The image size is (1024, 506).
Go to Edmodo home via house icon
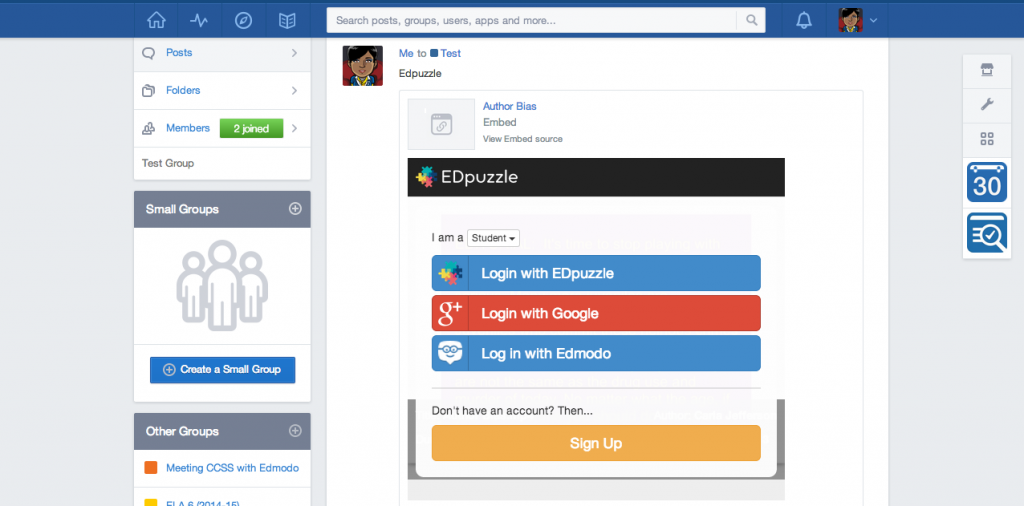tap(156, 20)
